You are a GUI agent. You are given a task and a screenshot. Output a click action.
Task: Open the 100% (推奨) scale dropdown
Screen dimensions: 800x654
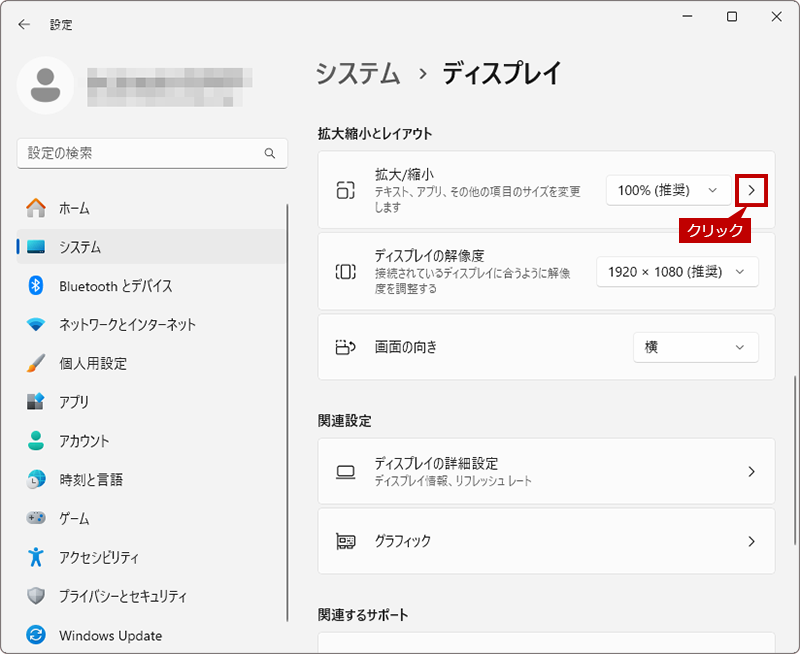tap(668, 190)
